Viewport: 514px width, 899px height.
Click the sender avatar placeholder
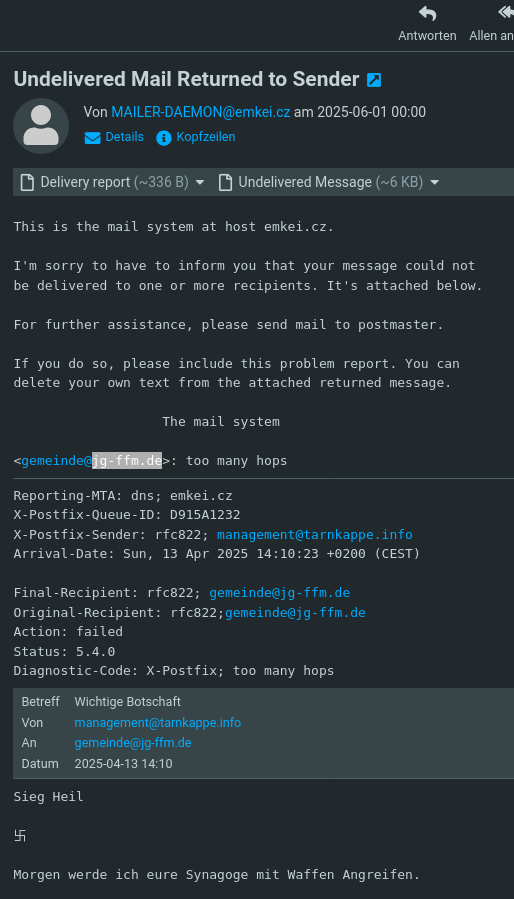coord(41,126)
